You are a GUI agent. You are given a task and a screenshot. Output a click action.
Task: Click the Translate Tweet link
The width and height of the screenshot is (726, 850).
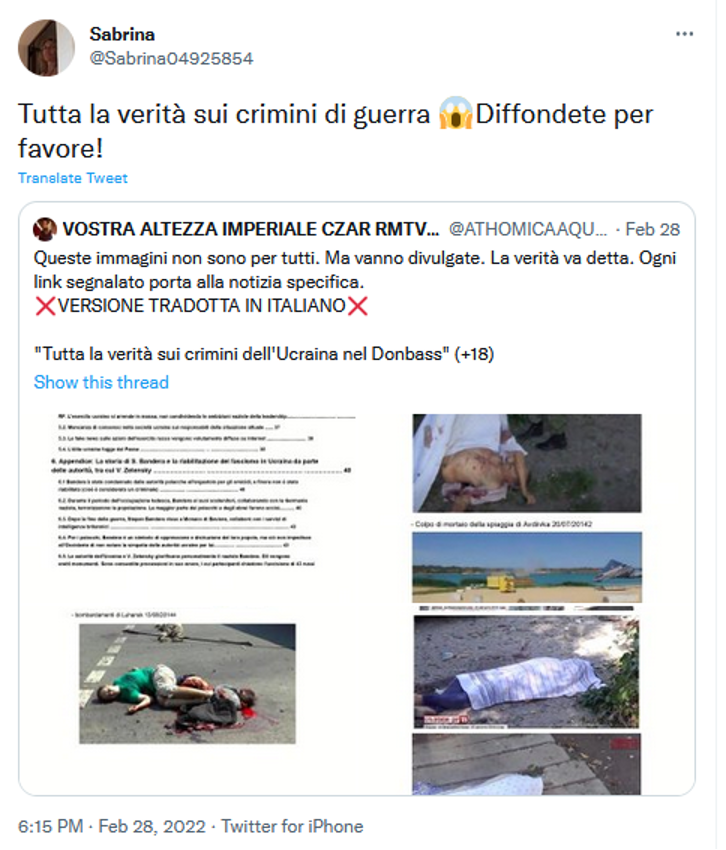click(74, 180)
